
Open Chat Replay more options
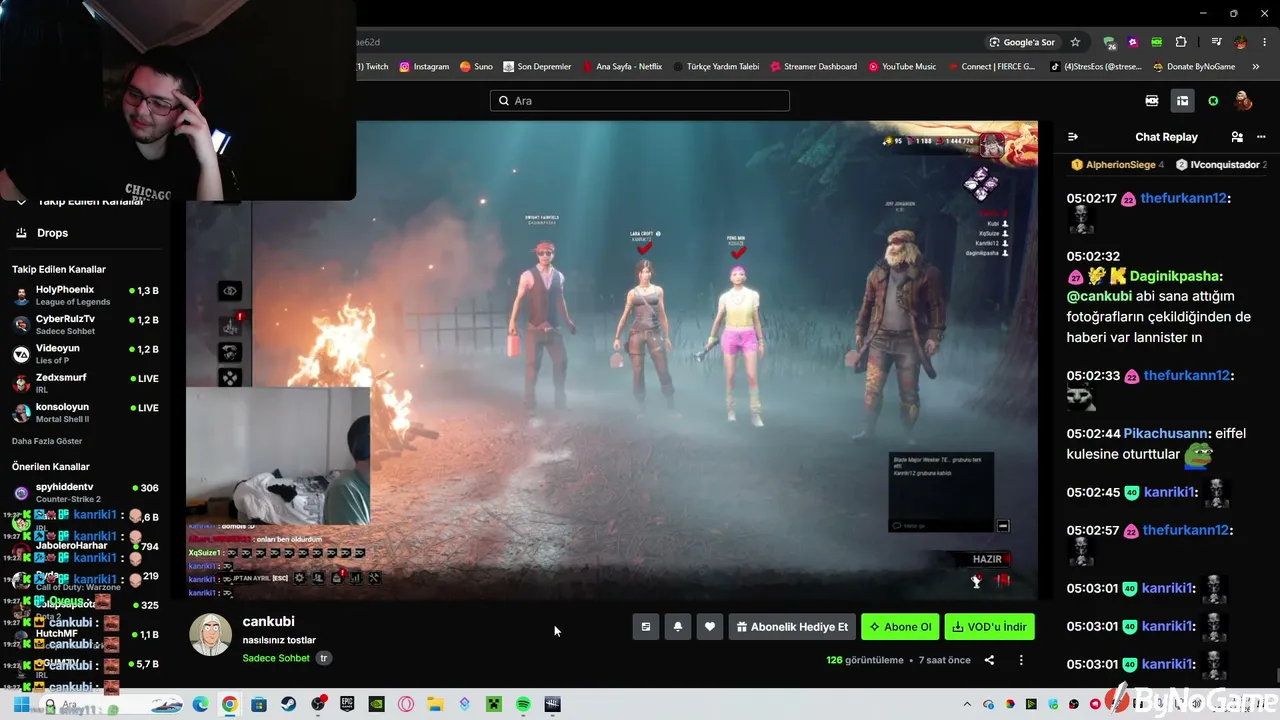click(1263, 137)
